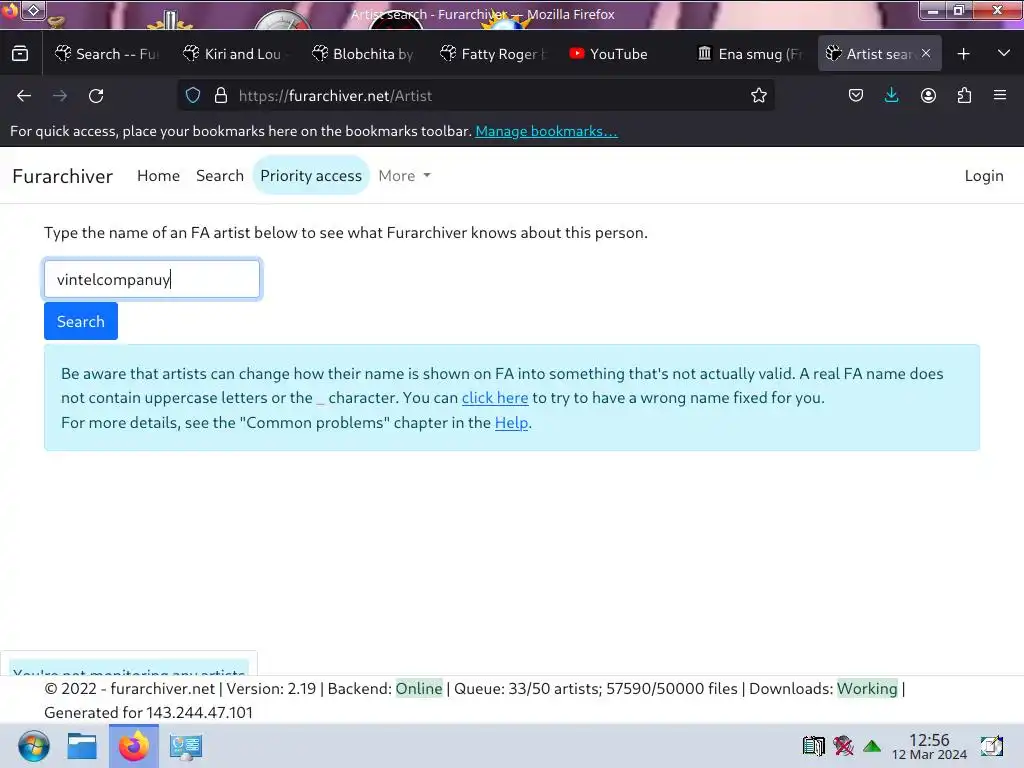The image size is (1024, 768).
Task: Click the 'Queue: 33/50 artists' footer text
Action: pos(526,689)
